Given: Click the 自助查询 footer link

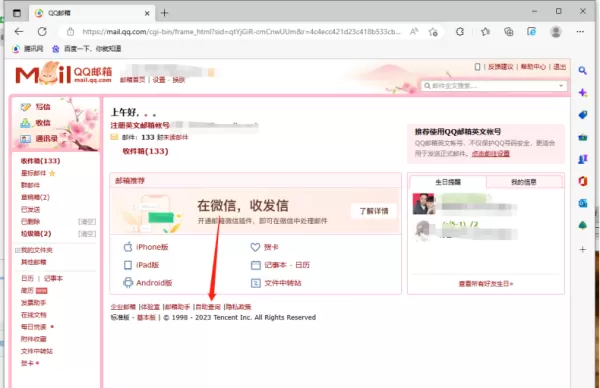Looking at the screenshot, I should pos(208,307).
